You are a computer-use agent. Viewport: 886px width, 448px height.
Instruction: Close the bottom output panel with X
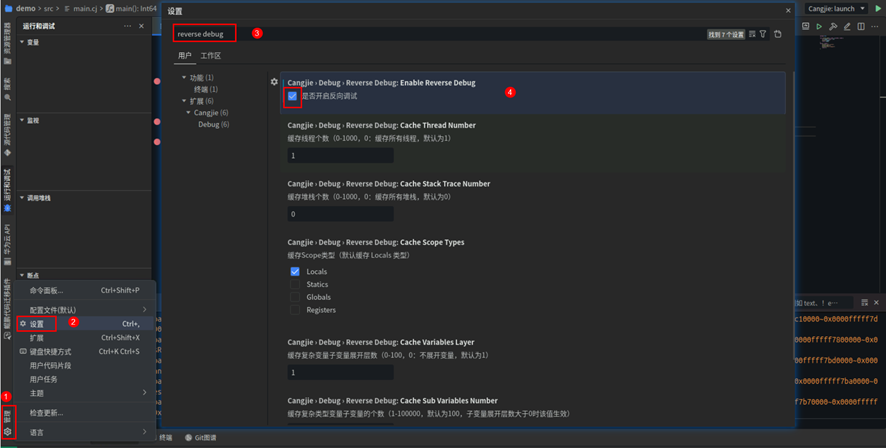[x=876, y=303]
